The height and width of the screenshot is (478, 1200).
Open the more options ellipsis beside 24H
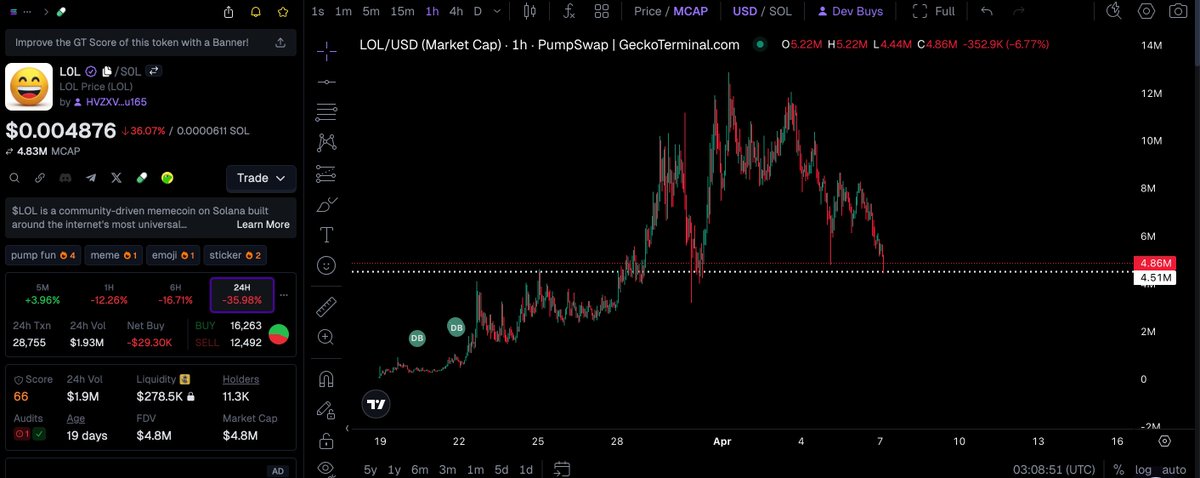[x=284, y=295]
